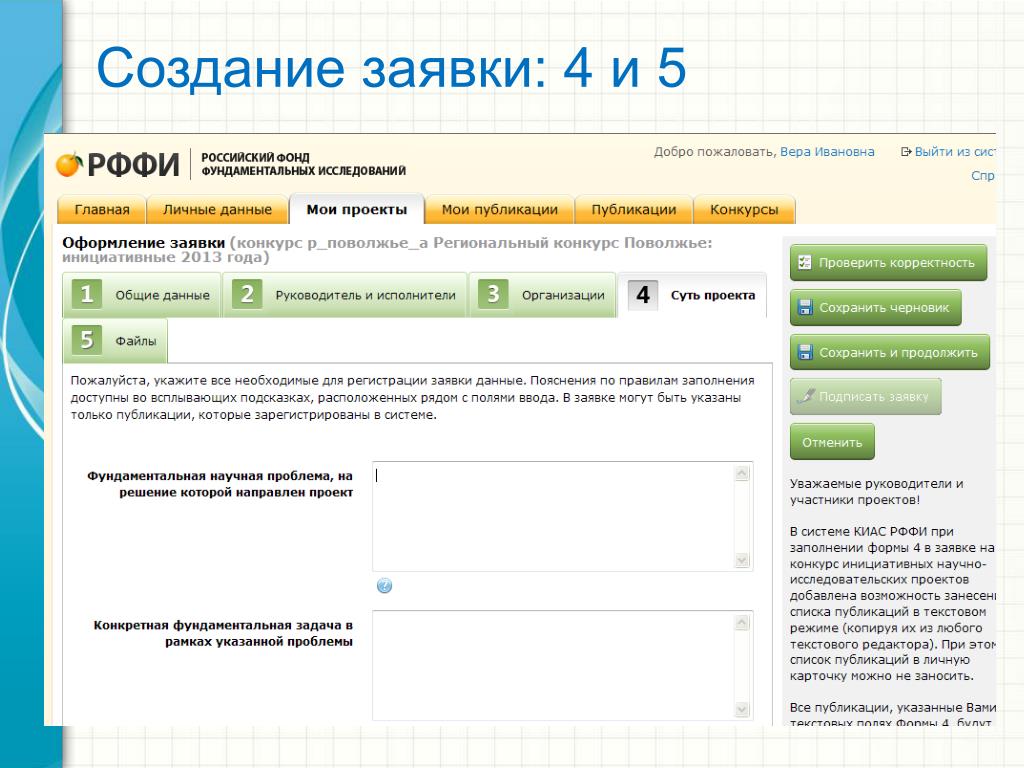This screenshot has width=1024, height=768.
Task: Click the RFFI orange logo icon
Action: (69, 164)
